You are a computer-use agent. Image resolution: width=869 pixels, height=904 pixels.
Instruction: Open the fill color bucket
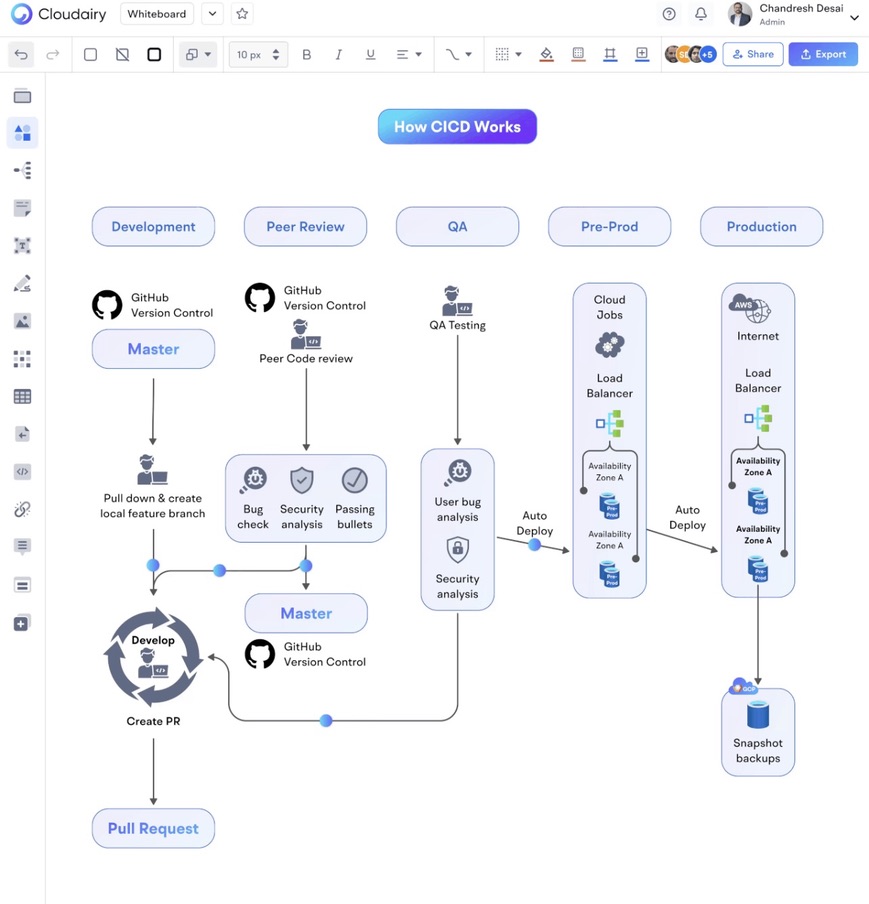tap(546, 55)
